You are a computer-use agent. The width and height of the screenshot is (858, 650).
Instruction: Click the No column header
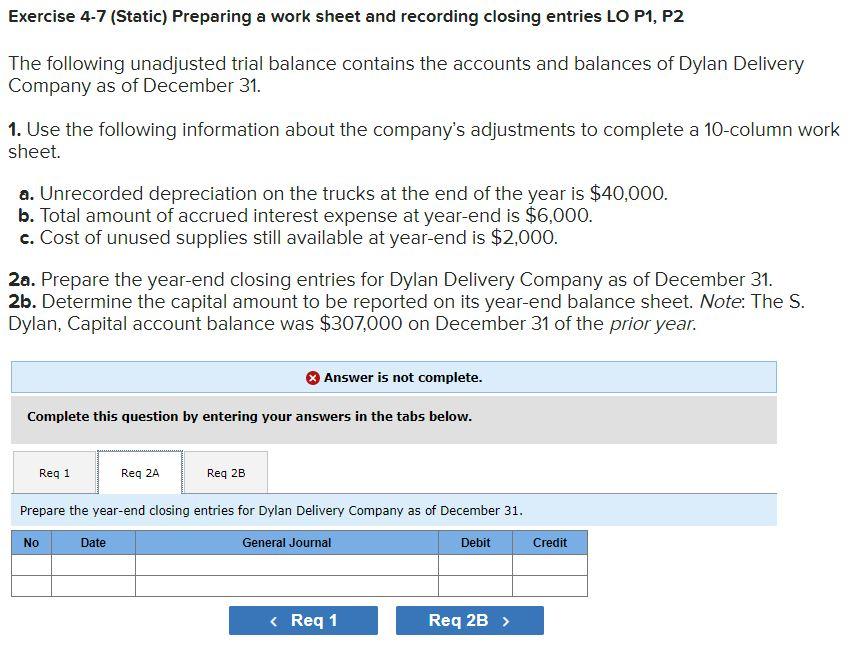[31, 543]
